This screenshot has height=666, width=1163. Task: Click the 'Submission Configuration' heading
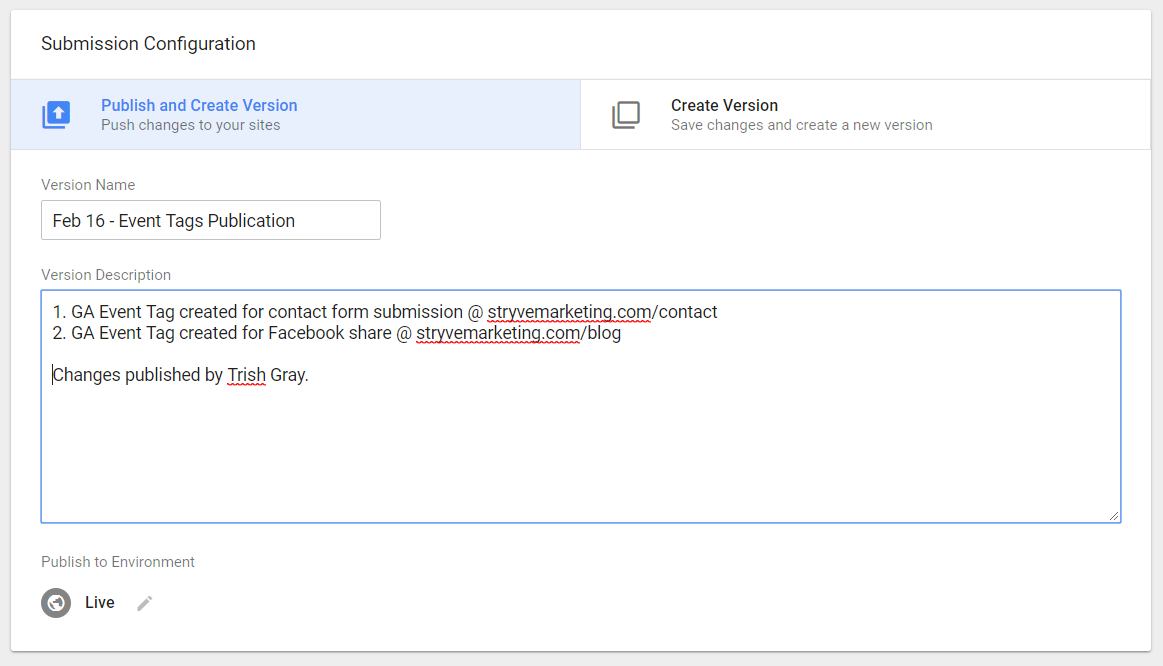click(x=148, y=44)
